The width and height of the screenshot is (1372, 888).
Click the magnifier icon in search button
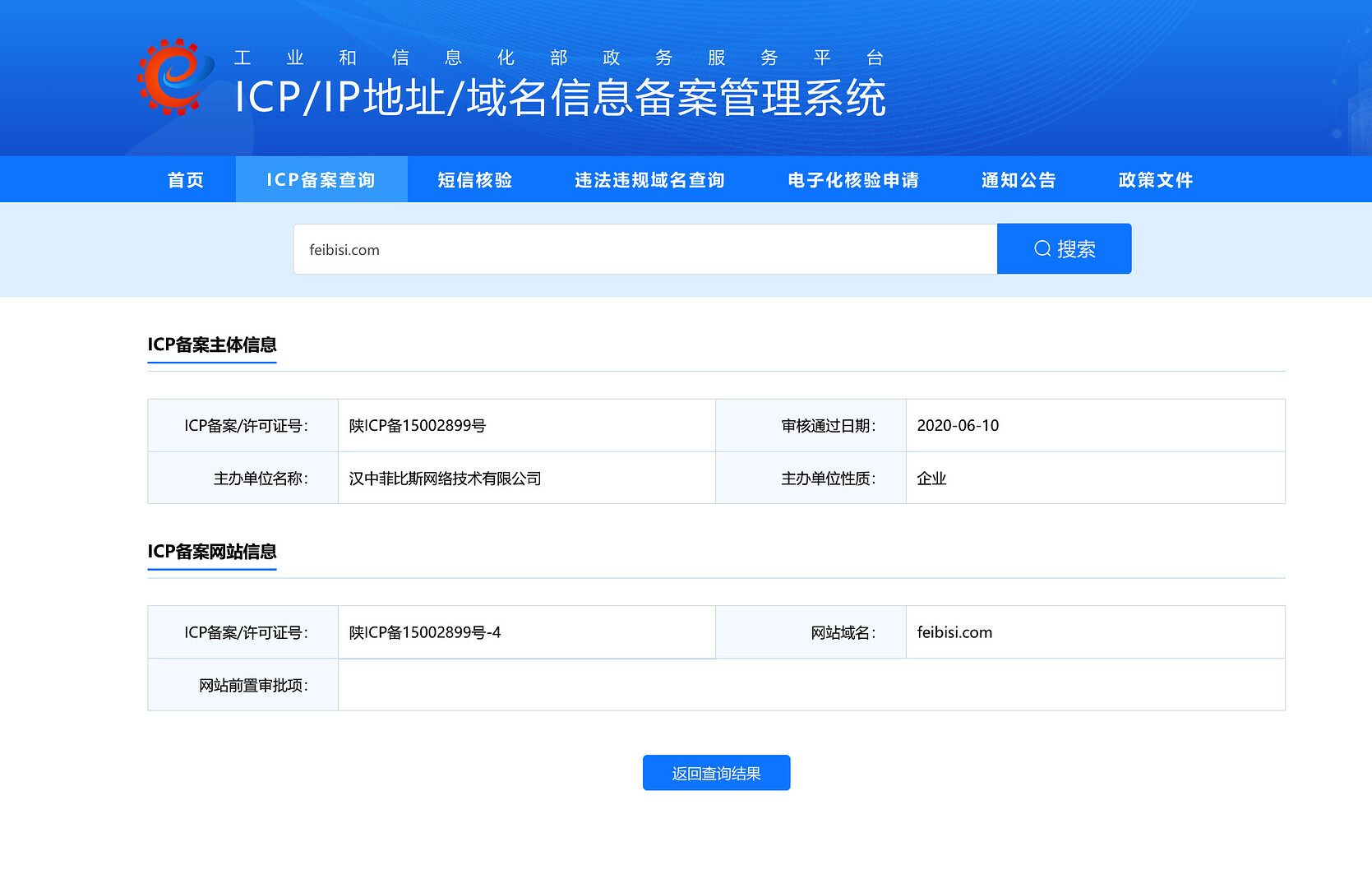click(1042, 248)
